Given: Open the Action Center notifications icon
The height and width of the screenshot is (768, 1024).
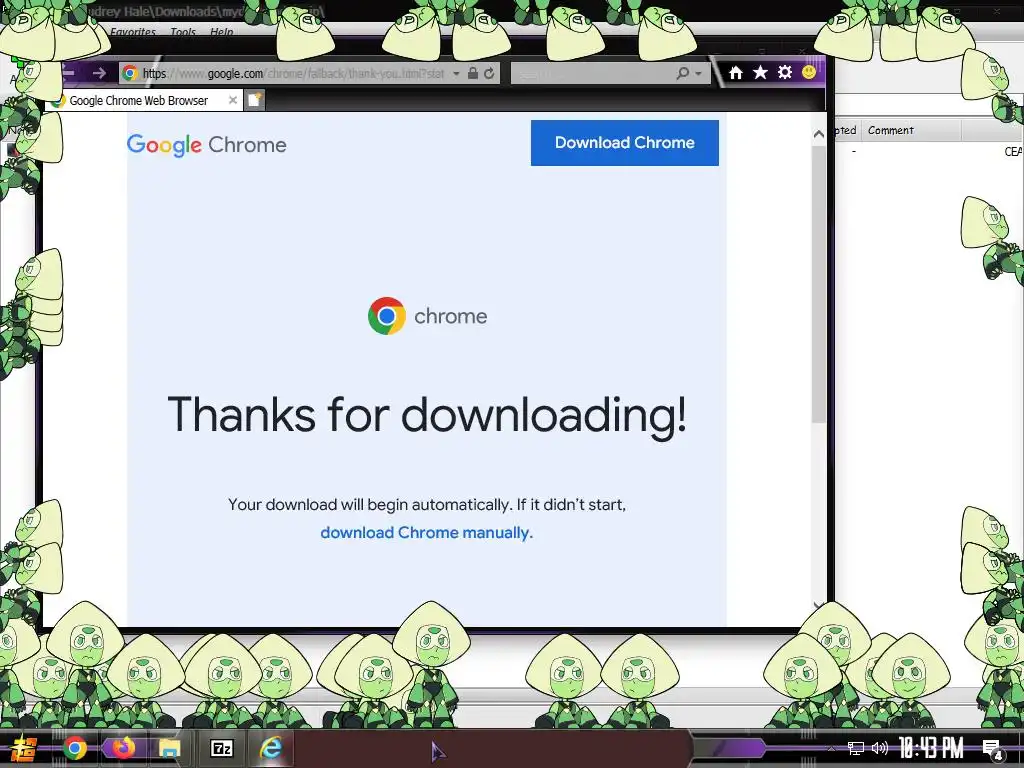Looking at the screenshot, I should point(993,749).
